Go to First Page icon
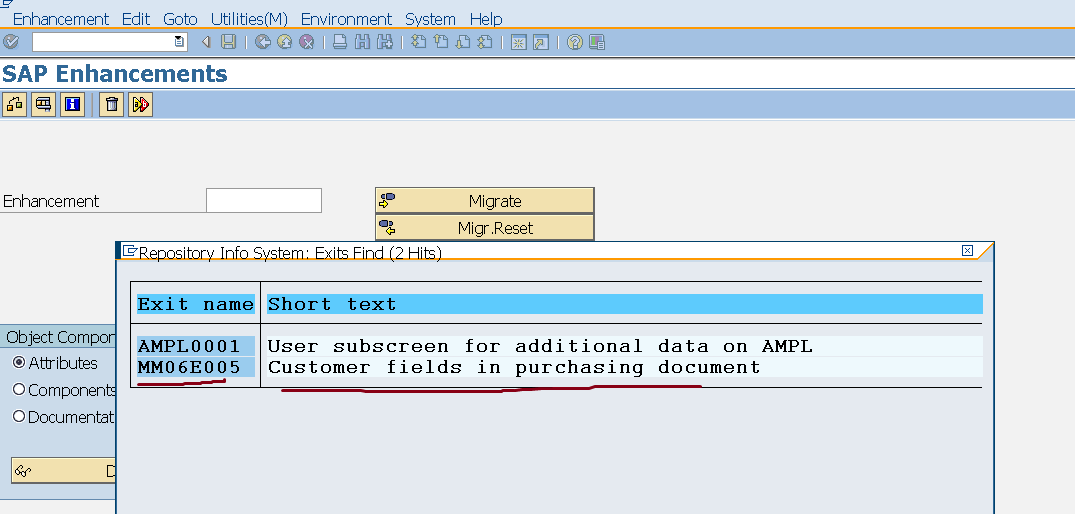The width and height of the screenshot is (1075, 514). tap(418, 42)
